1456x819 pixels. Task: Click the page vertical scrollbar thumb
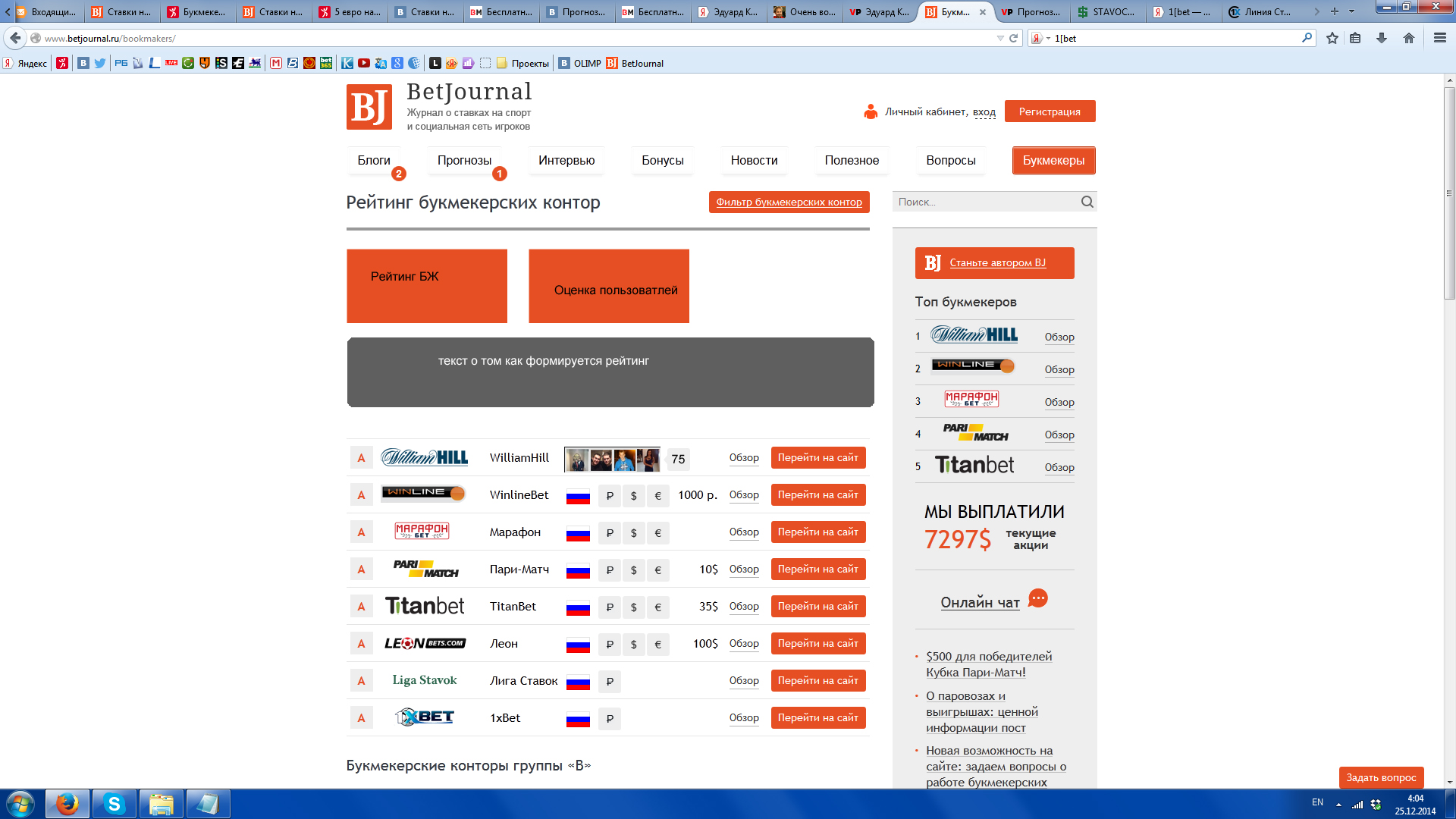pos(1449,193)
